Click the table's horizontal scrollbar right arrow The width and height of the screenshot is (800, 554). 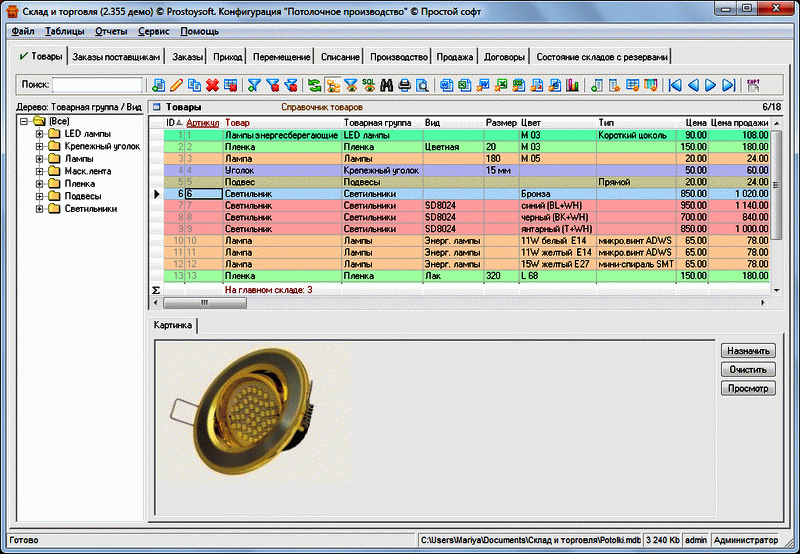[763, 303]
